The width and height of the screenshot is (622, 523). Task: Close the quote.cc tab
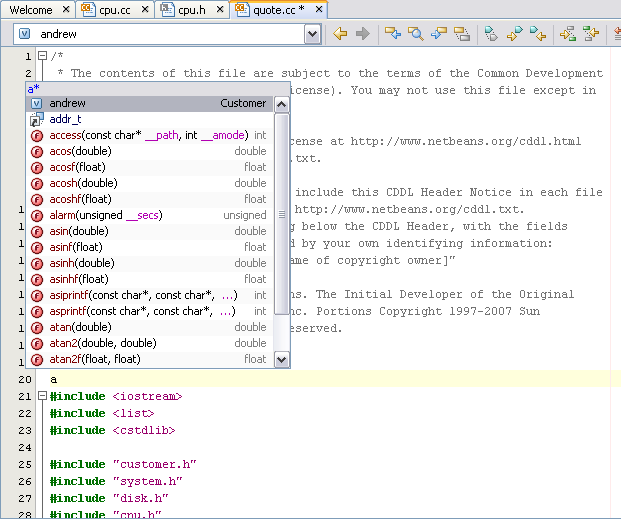319,10
